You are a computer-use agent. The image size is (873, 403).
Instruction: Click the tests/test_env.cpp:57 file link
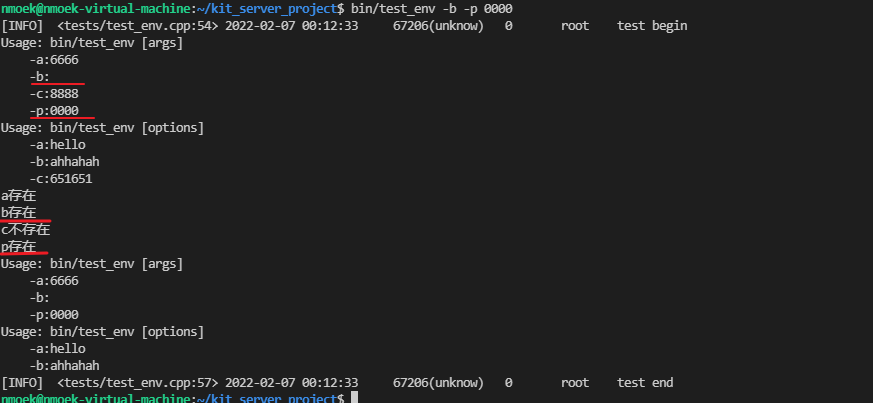pyautogui.click(x=138, y=383)
